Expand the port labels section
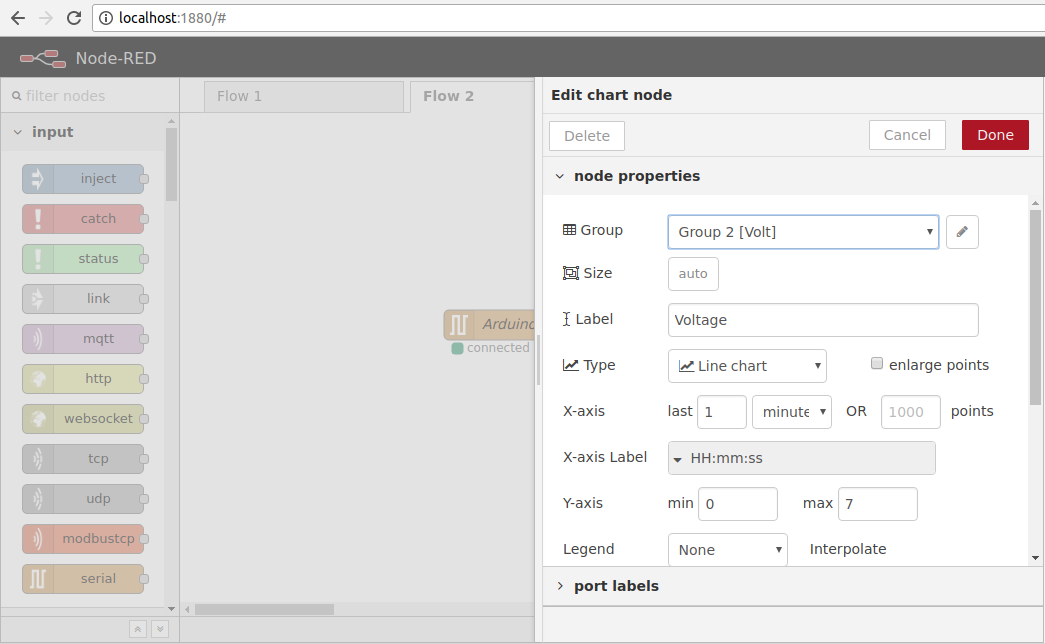 click(560, 586)
